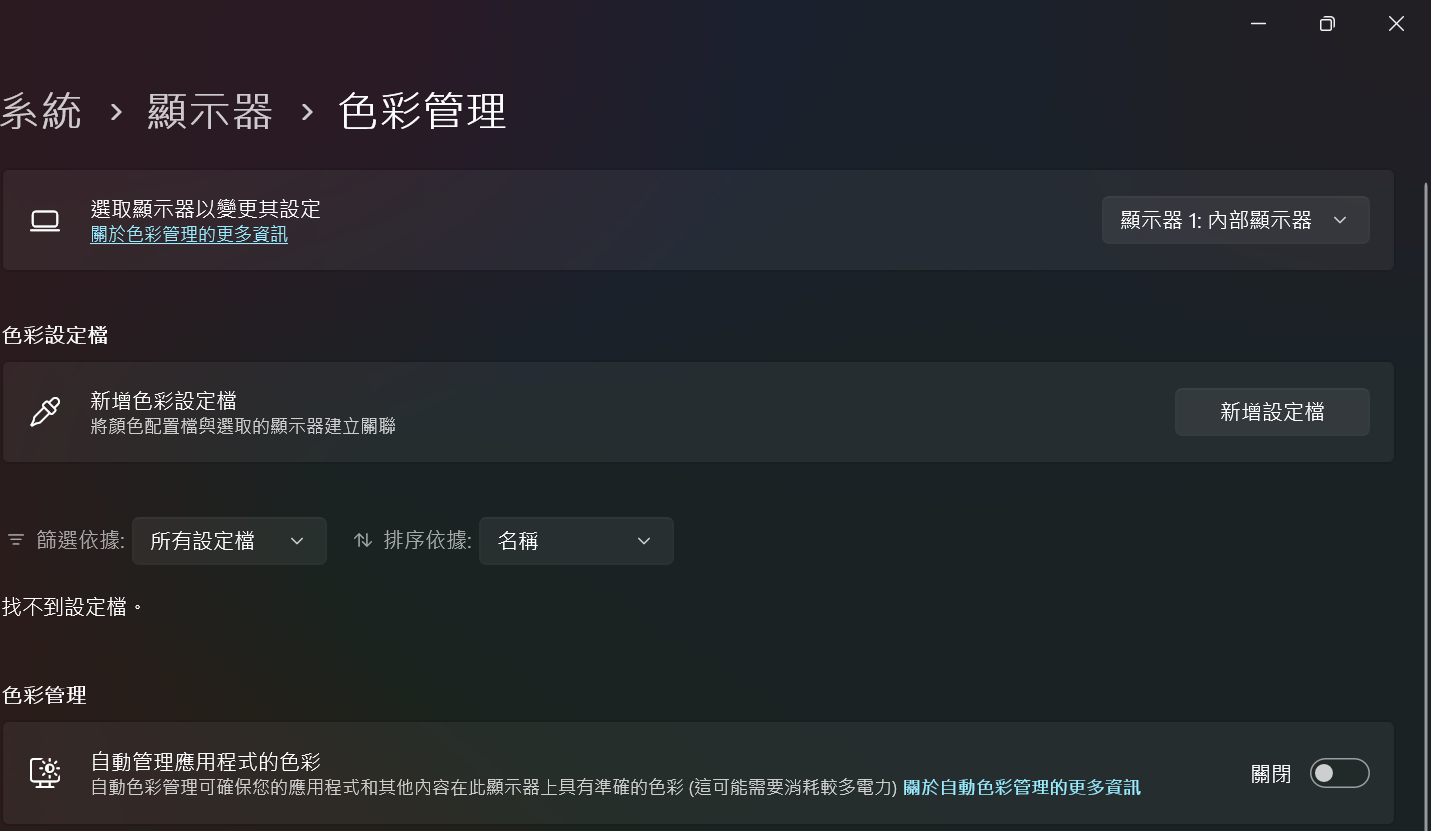Go back to 系統 breadcrumb
The height and width of the screenshot is (831, 1431).
coord(41,111)
